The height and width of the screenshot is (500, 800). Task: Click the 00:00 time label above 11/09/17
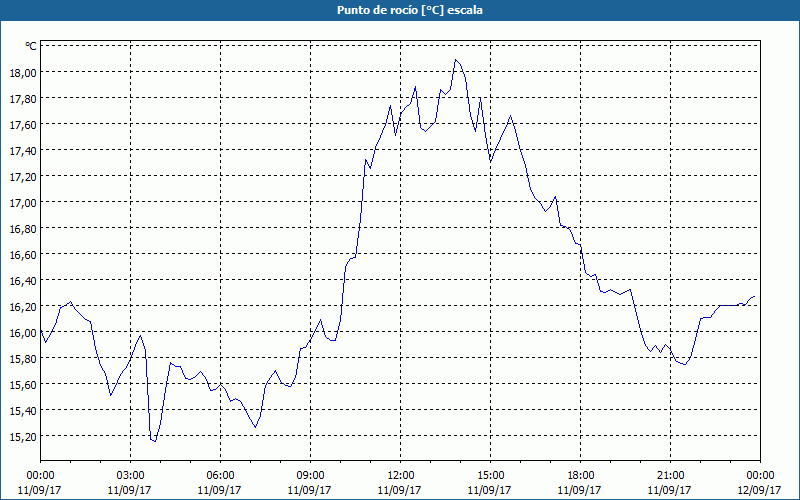[x=40, y=476]
